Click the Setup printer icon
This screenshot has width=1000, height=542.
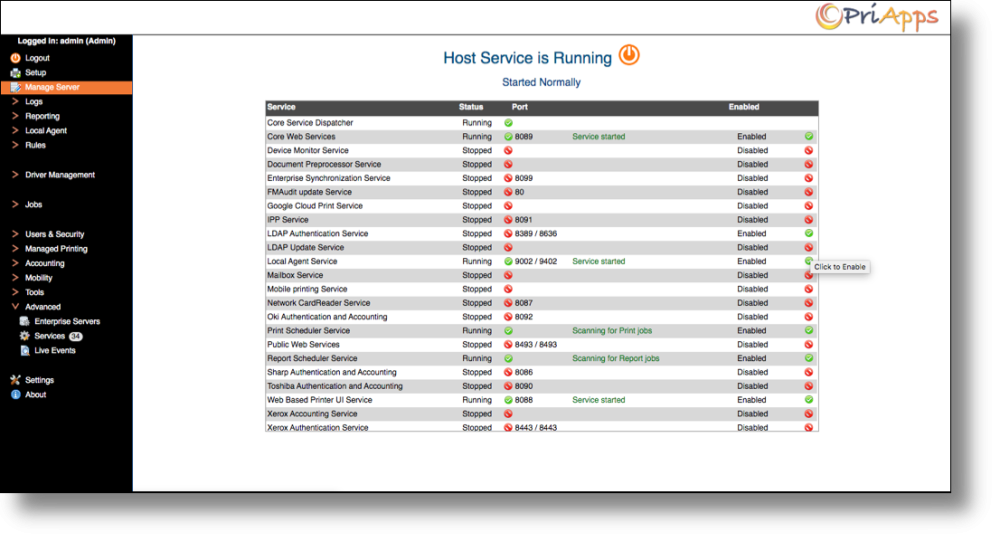click(15, 73)
